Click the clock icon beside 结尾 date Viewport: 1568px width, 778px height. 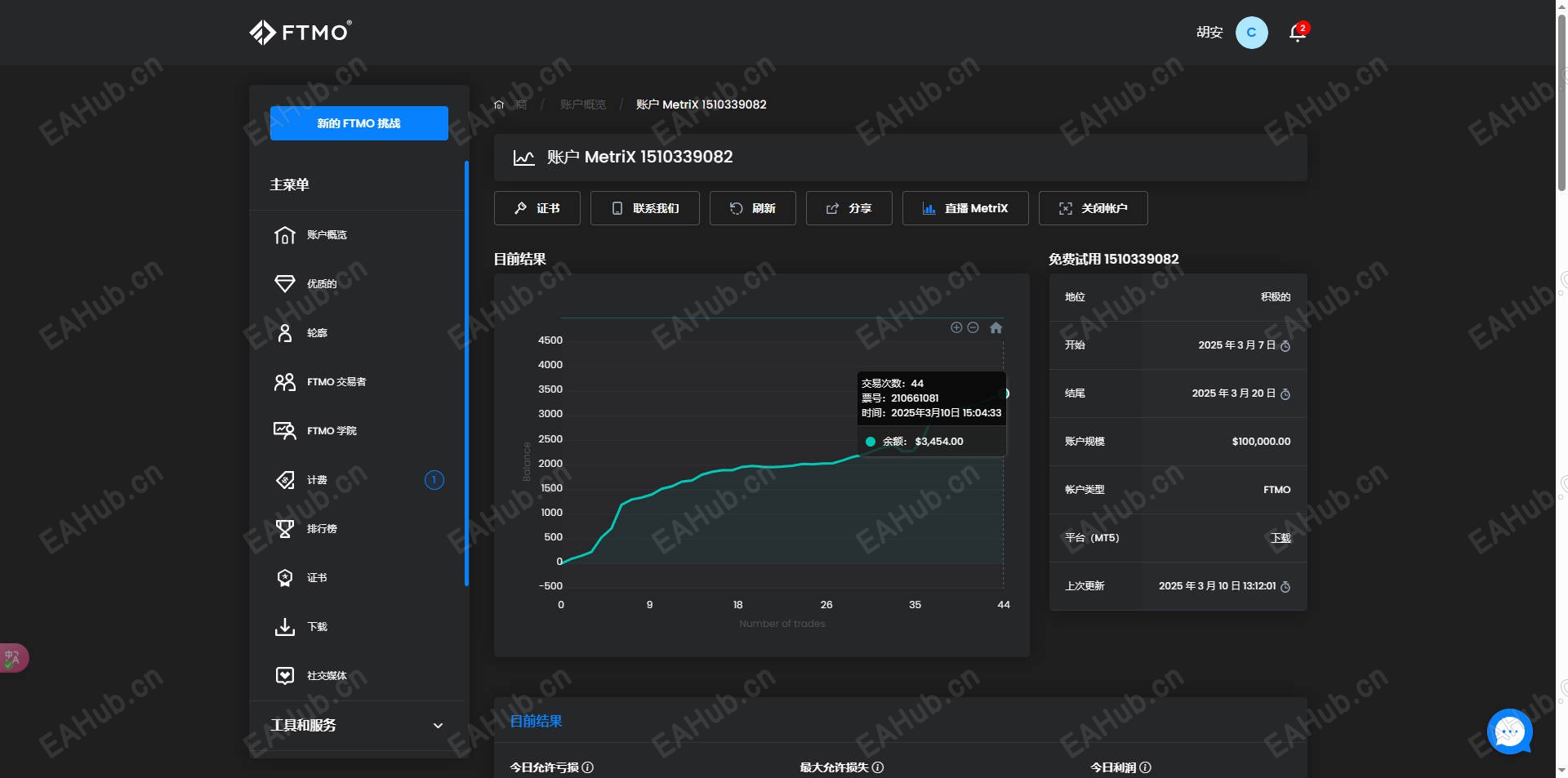click(x=1285, y=394)
